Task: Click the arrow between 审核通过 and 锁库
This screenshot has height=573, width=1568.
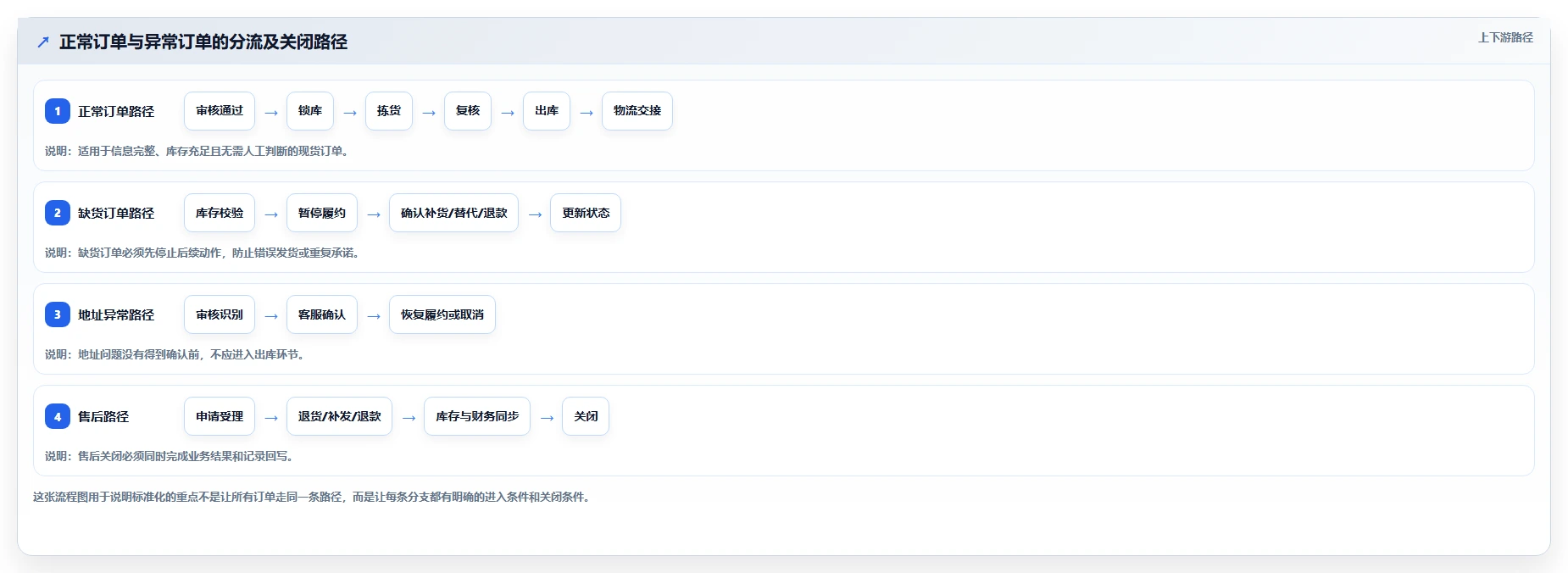Action: point(271,113)
